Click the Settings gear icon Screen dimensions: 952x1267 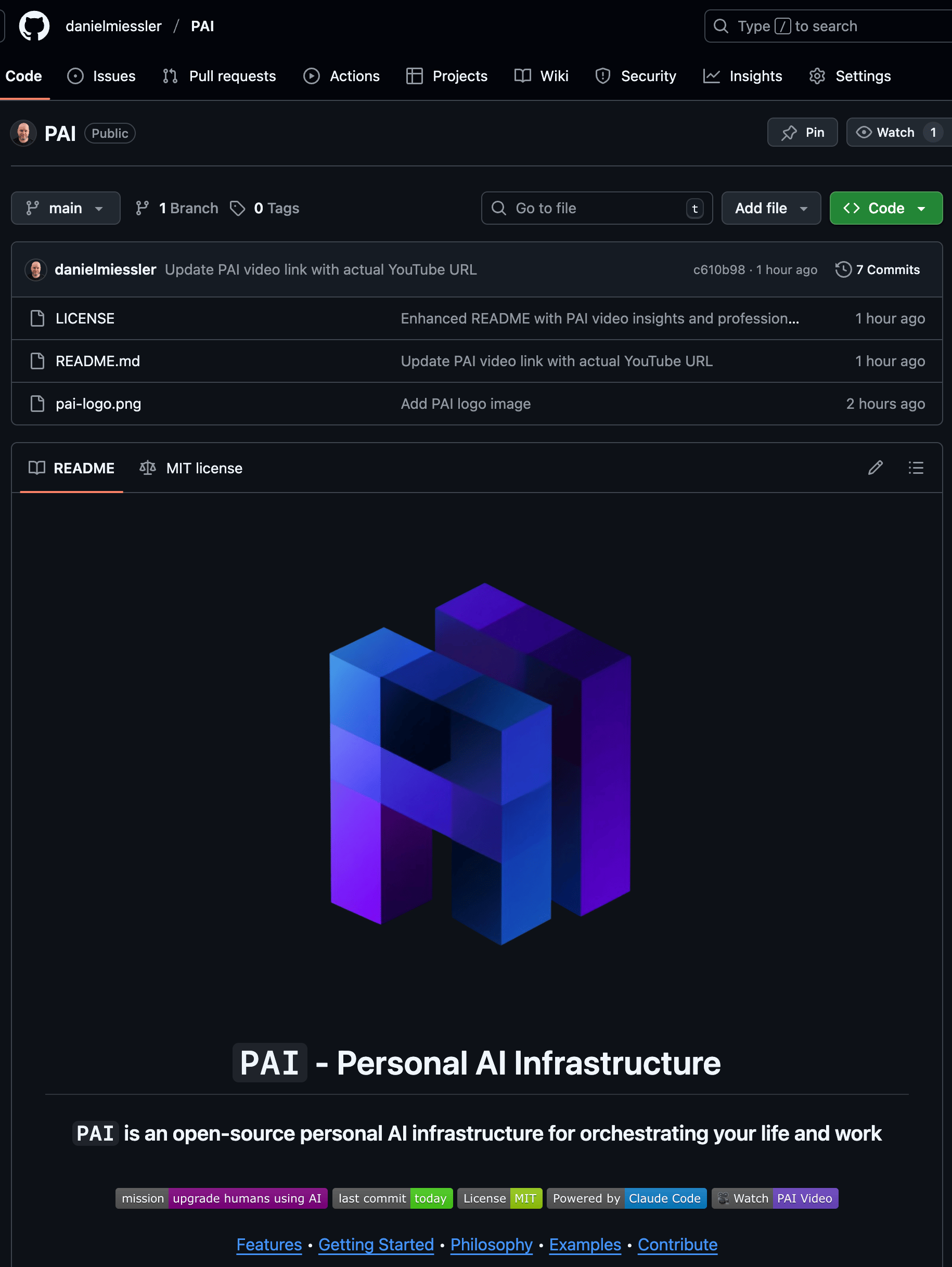[817, 76]
